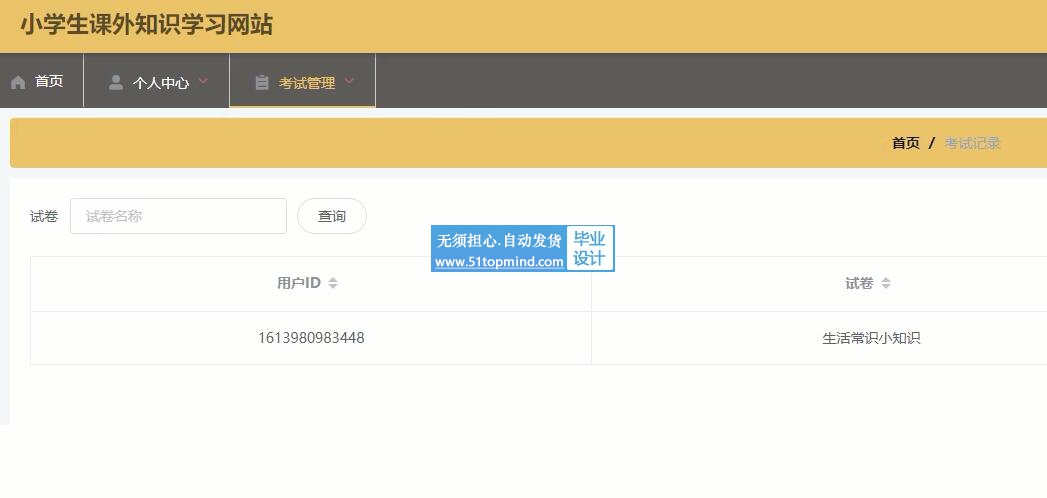
Task: Focus the 试卷名称 input field
Action: tap(178, 216)
